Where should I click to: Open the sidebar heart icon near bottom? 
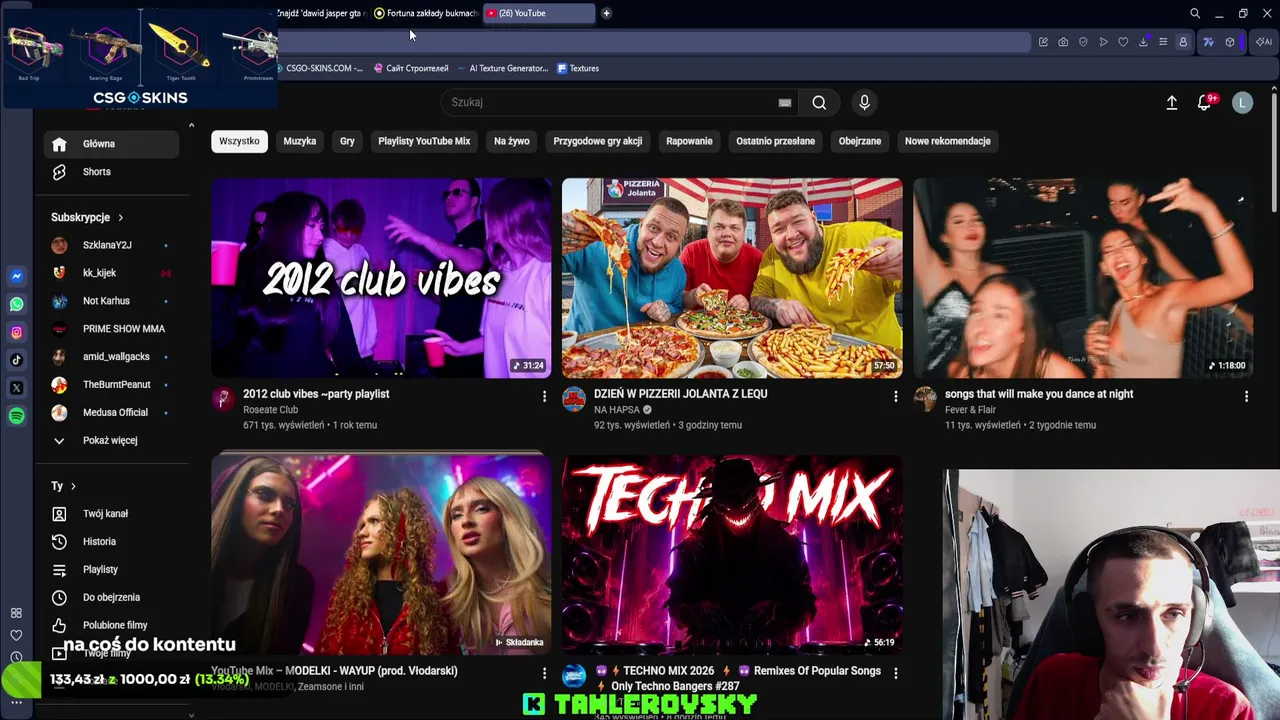(16, 635)
